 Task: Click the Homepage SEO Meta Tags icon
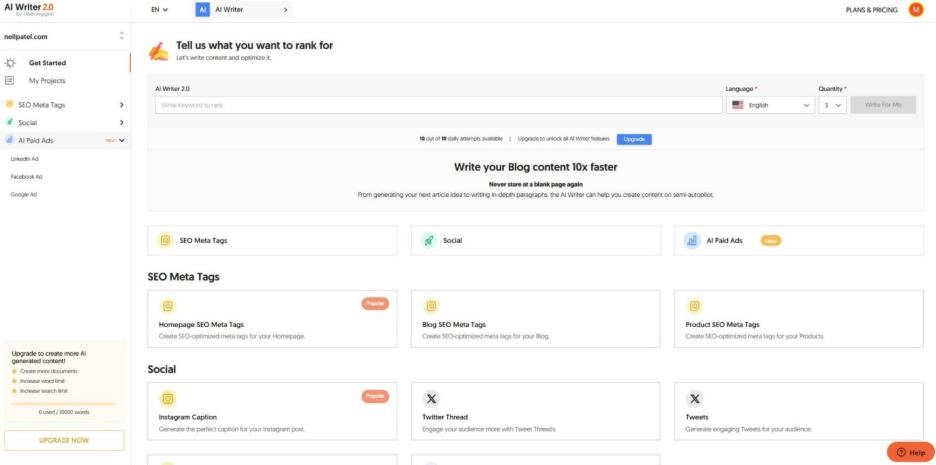168,306
